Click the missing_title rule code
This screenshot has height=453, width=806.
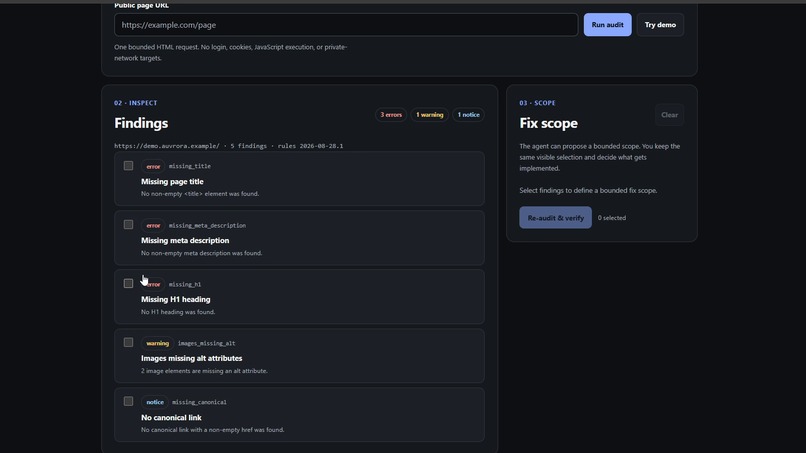tap(190, 166)
